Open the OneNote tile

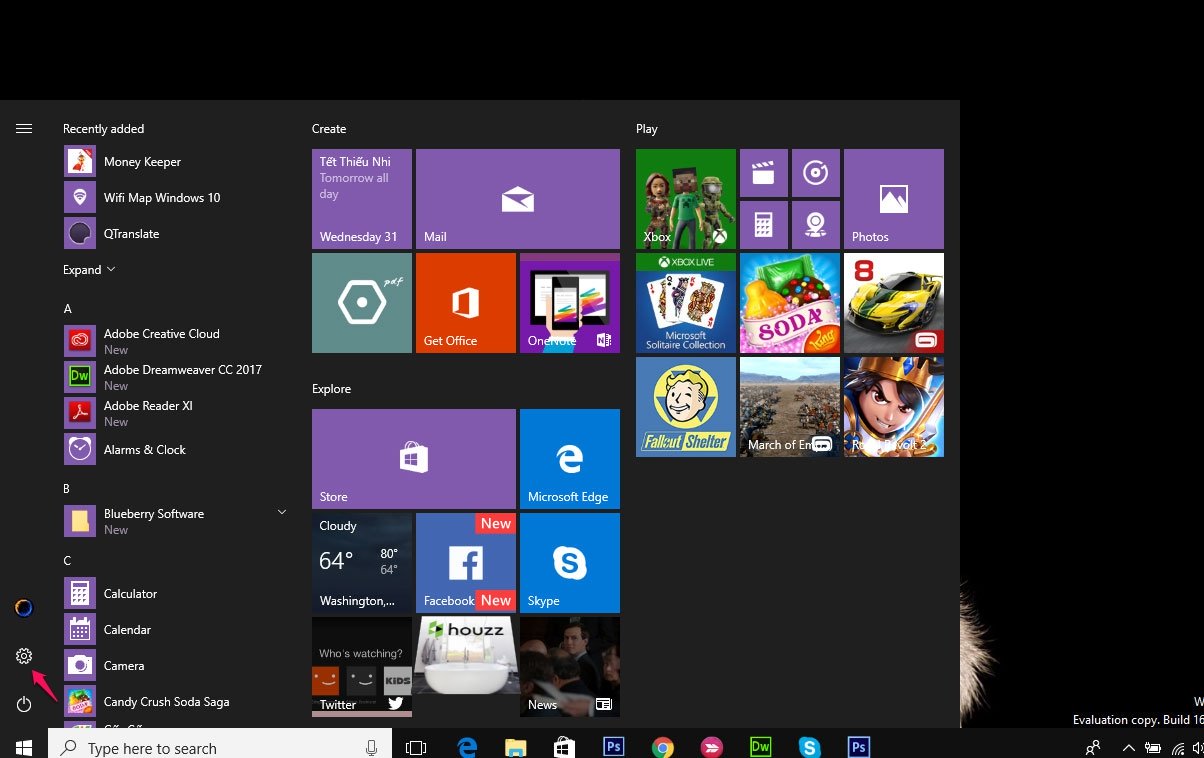click(570, 303)
